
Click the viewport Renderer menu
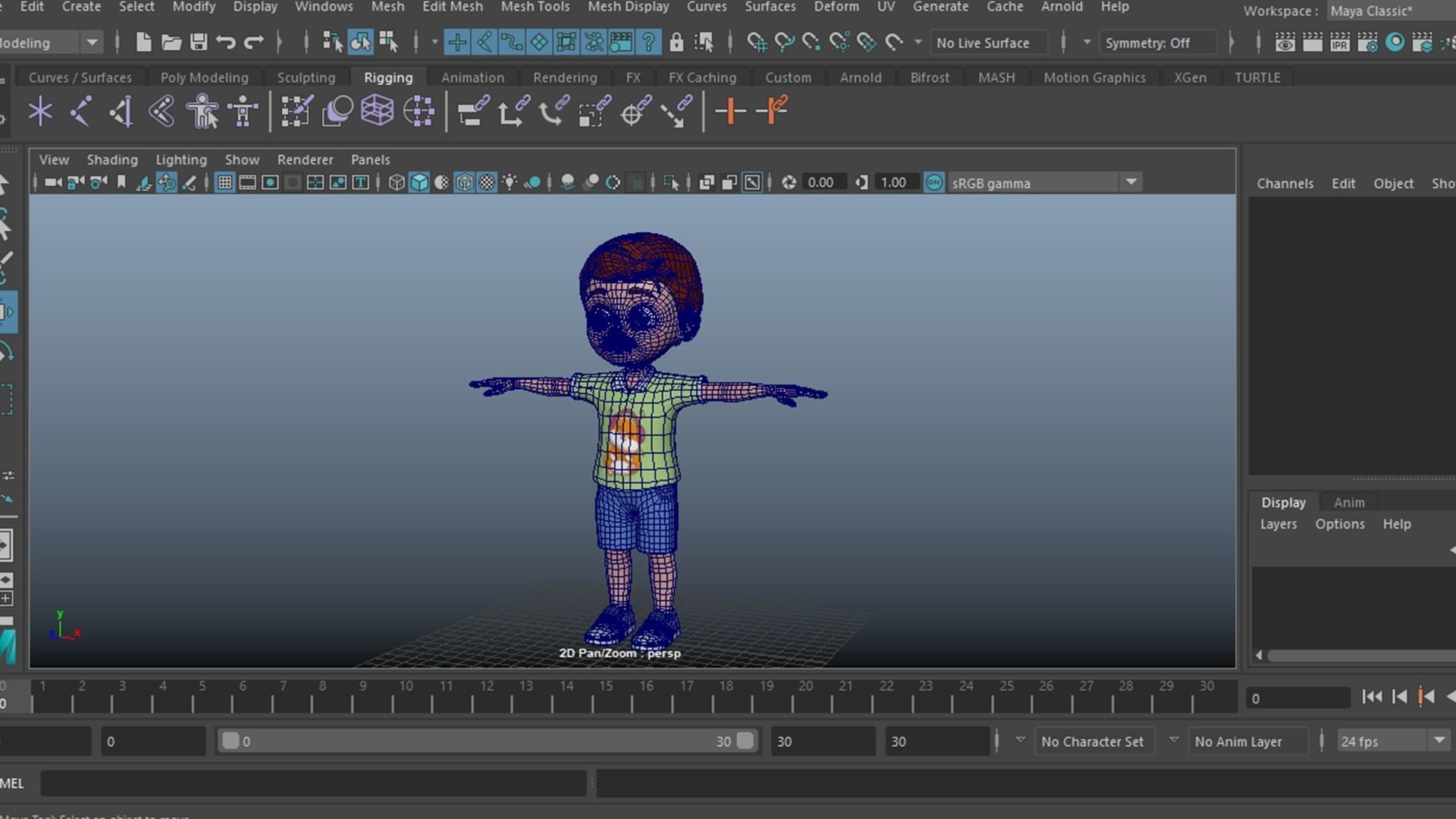pyautogui.click(x=305, y=160)
